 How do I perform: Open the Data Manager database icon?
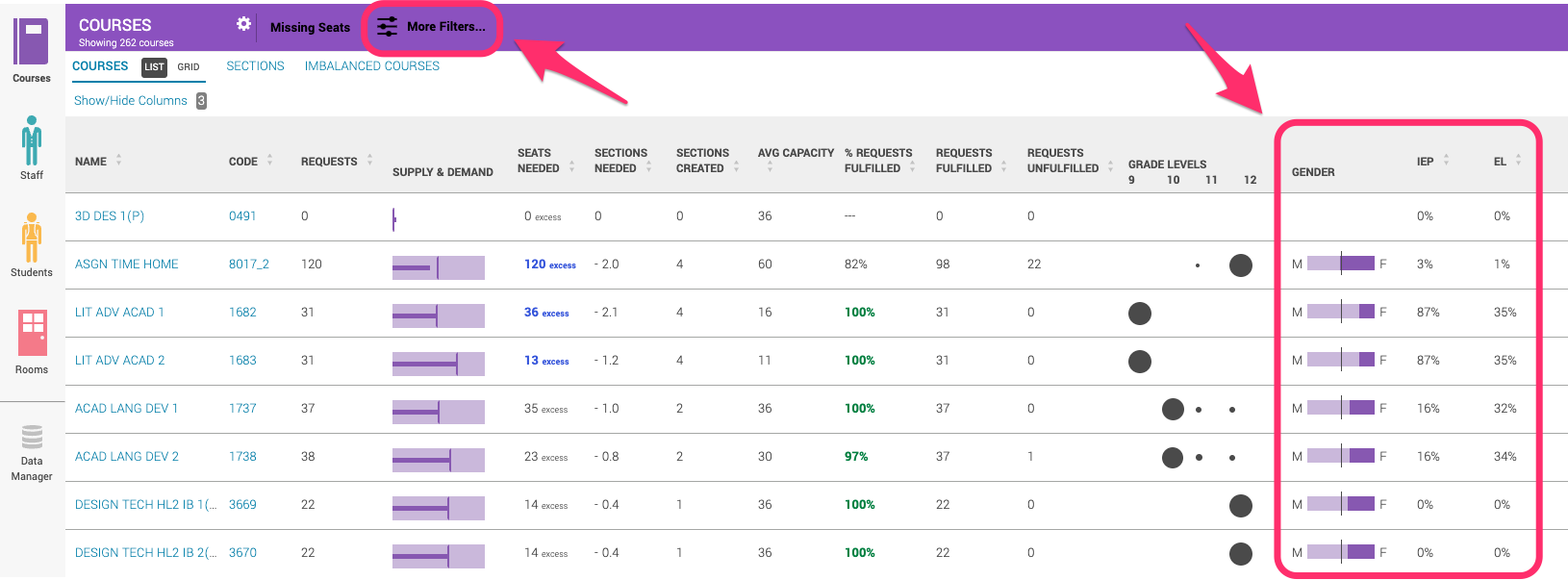(x=32, y=438)
